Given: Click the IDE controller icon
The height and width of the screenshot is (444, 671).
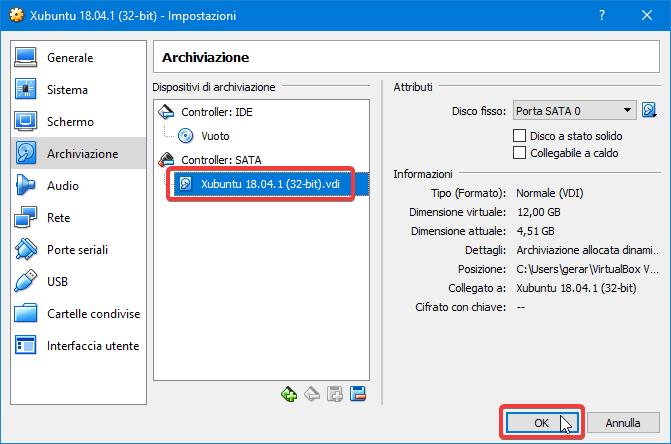Looking at the screenshot, I should (x=166, y=112).
